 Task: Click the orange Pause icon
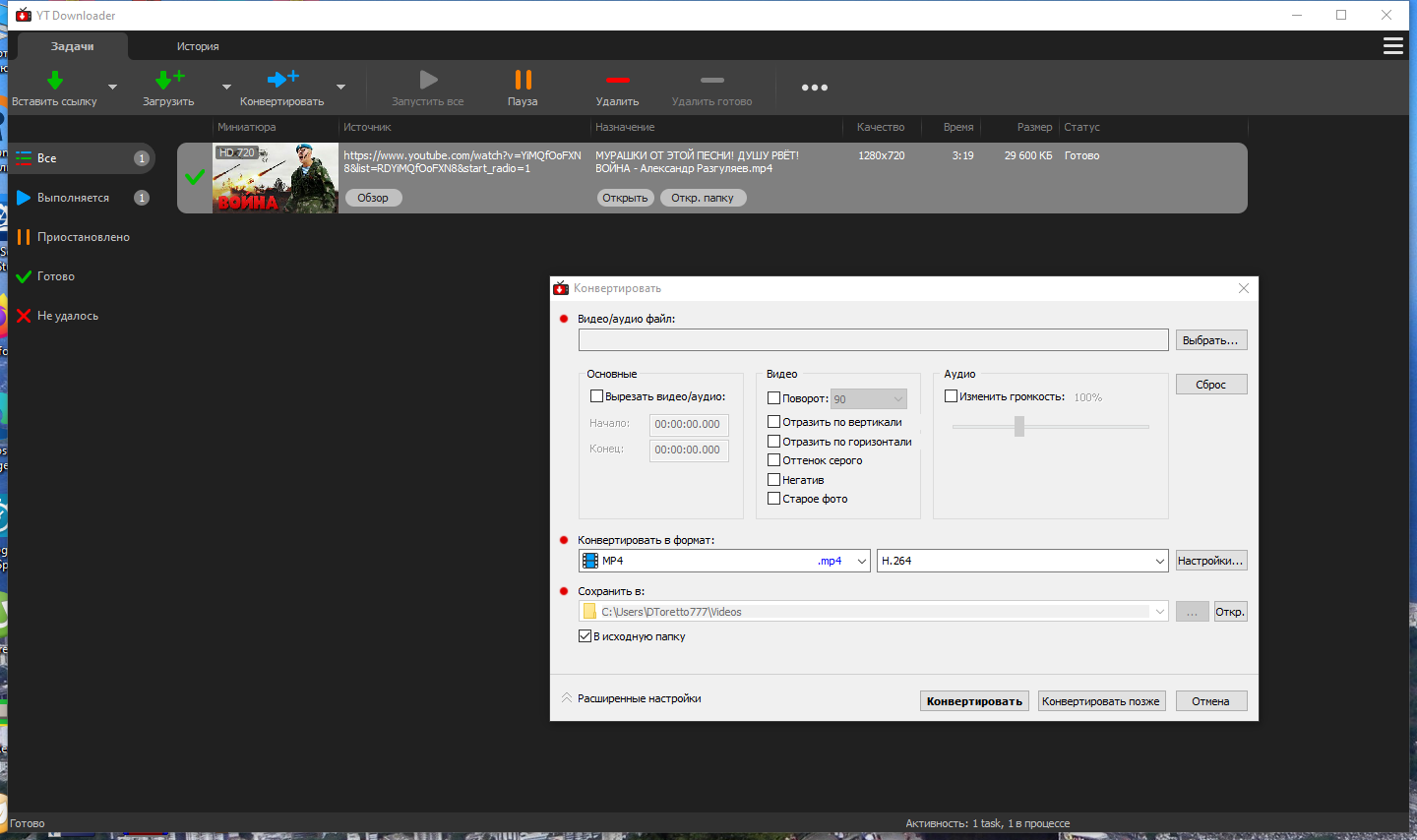[x=524, y=80]
